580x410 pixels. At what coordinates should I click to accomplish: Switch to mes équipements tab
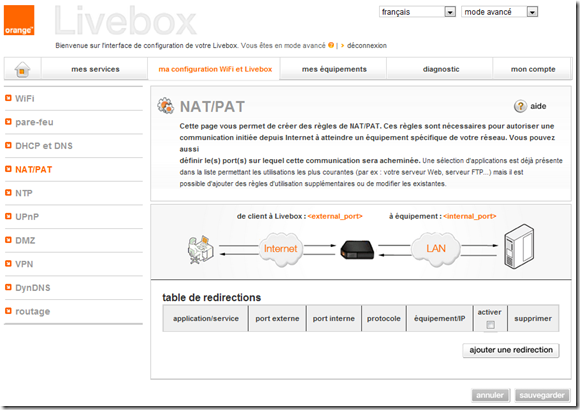334,69
